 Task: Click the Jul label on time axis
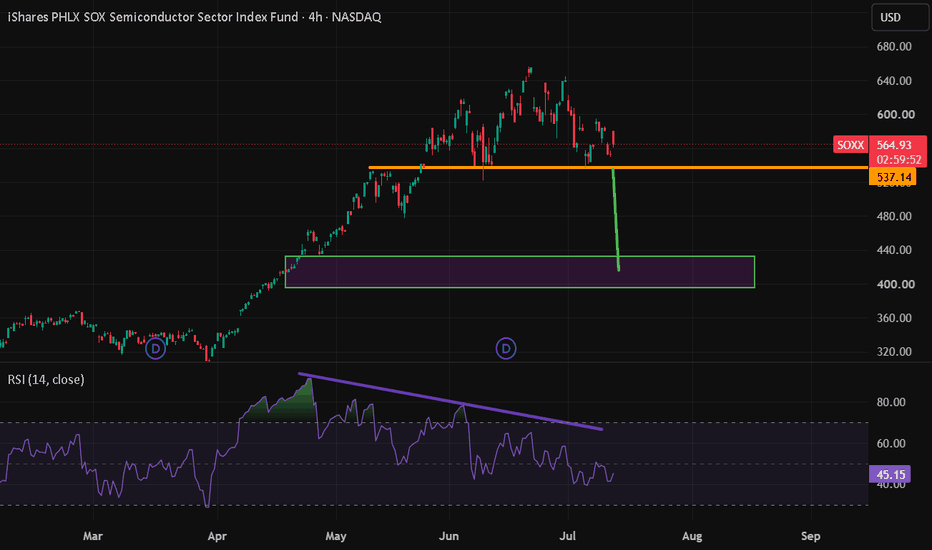[568, 536]
